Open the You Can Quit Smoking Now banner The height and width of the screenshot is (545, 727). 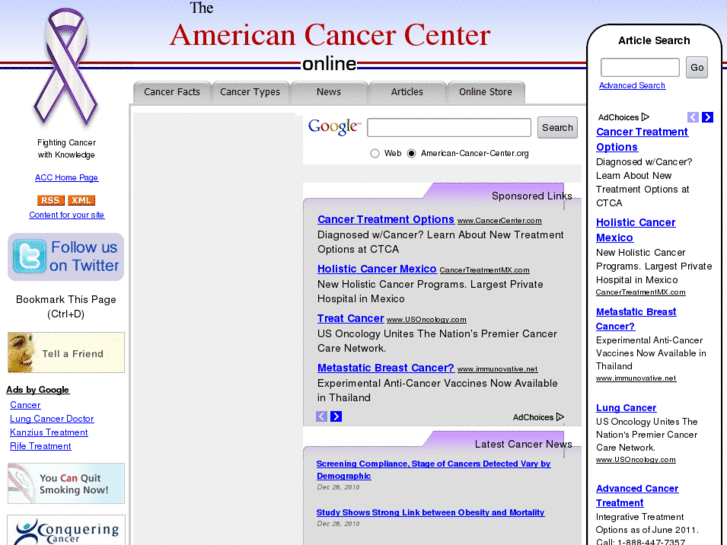pyautogui.click(x=66, y=483)
